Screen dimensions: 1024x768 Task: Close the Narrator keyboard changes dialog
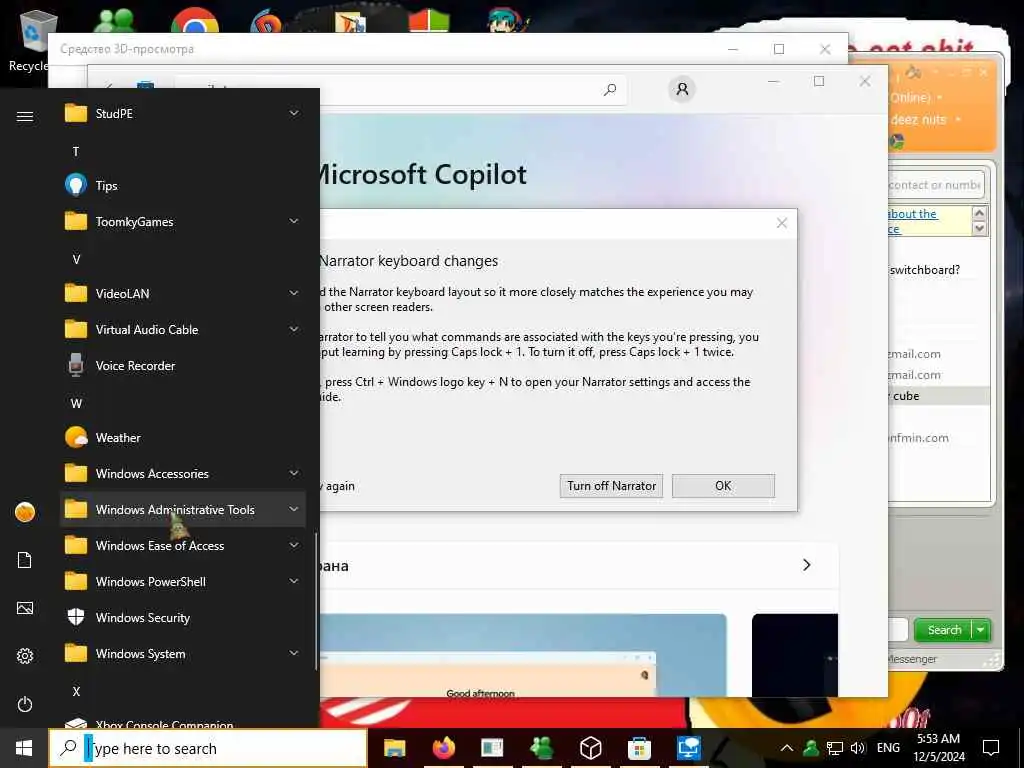[782, 223]
